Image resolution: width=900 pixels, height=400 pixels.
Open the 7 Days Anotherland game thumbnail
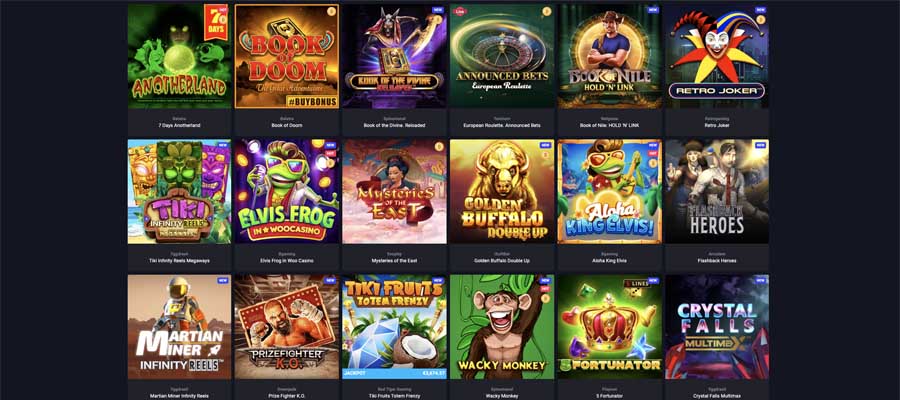[x=179, y=56]
